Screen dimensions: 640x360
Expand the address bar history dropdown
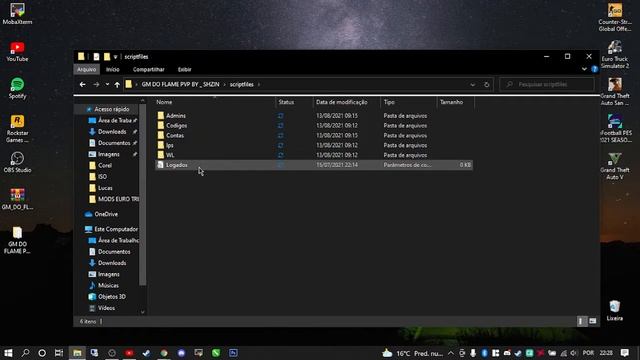tap(472, 84)
